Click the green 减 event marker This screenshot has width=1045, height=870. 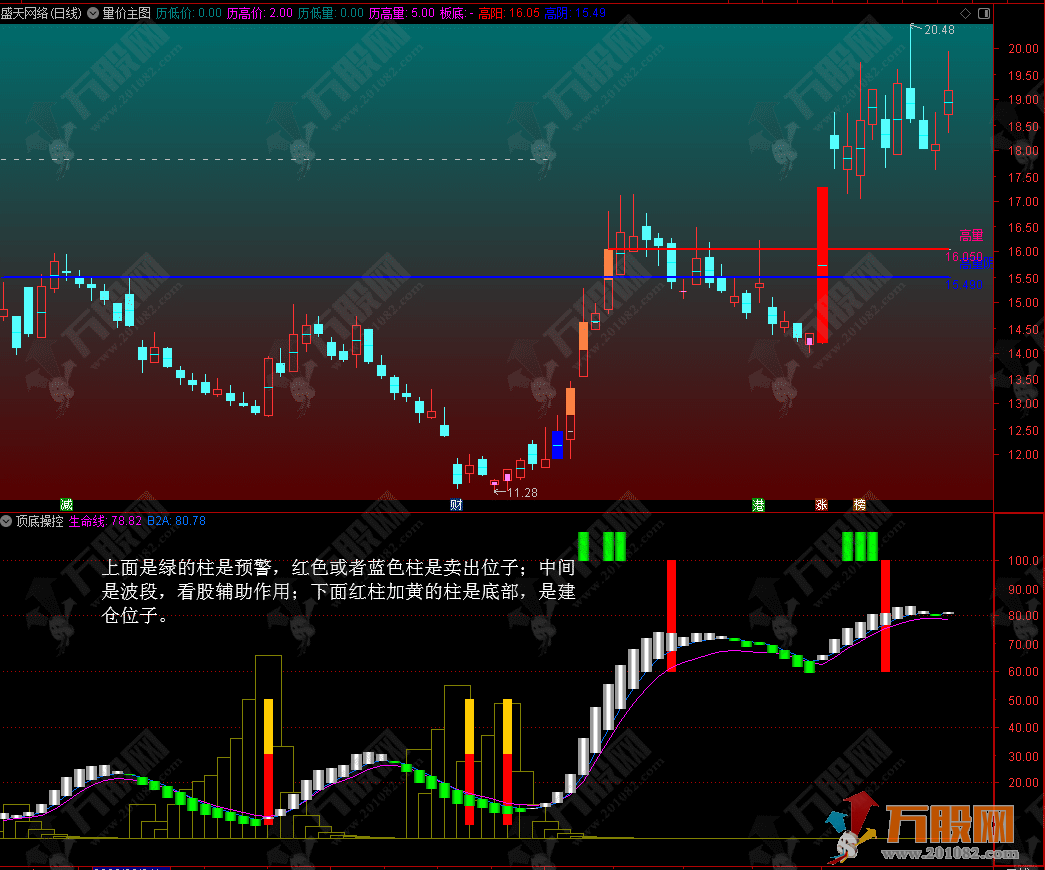pos(67,504)
